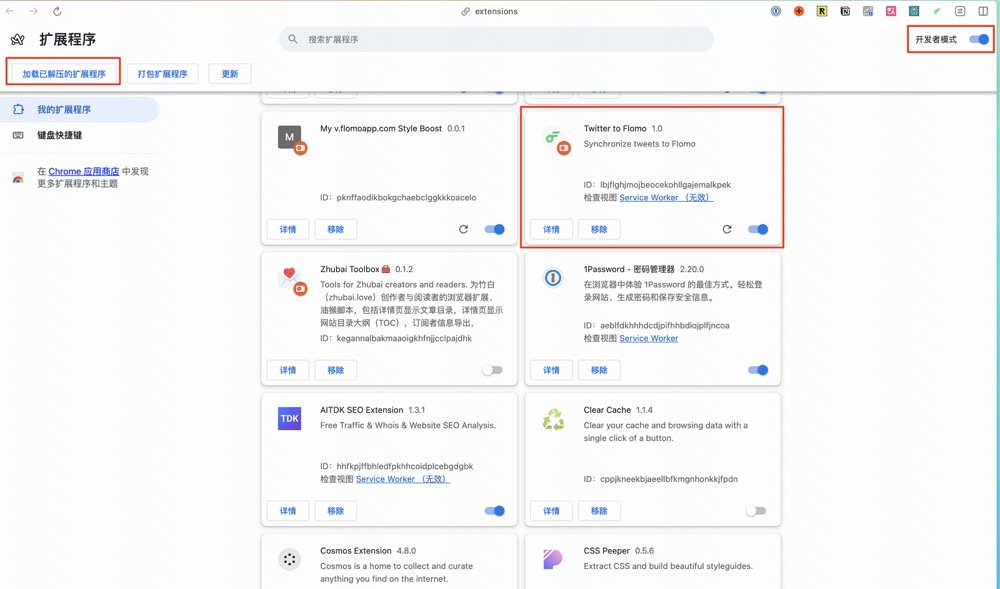Reload the My v.flomoapp.com Style Boost extension
The image size is (1000, 589).
point(464,229)
